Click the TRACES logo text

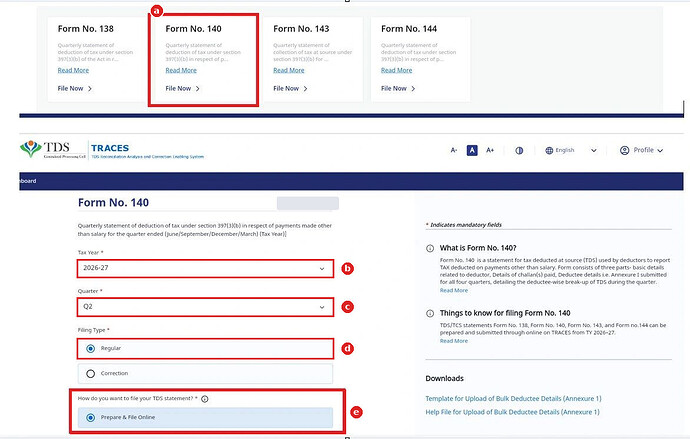point(110,148)
